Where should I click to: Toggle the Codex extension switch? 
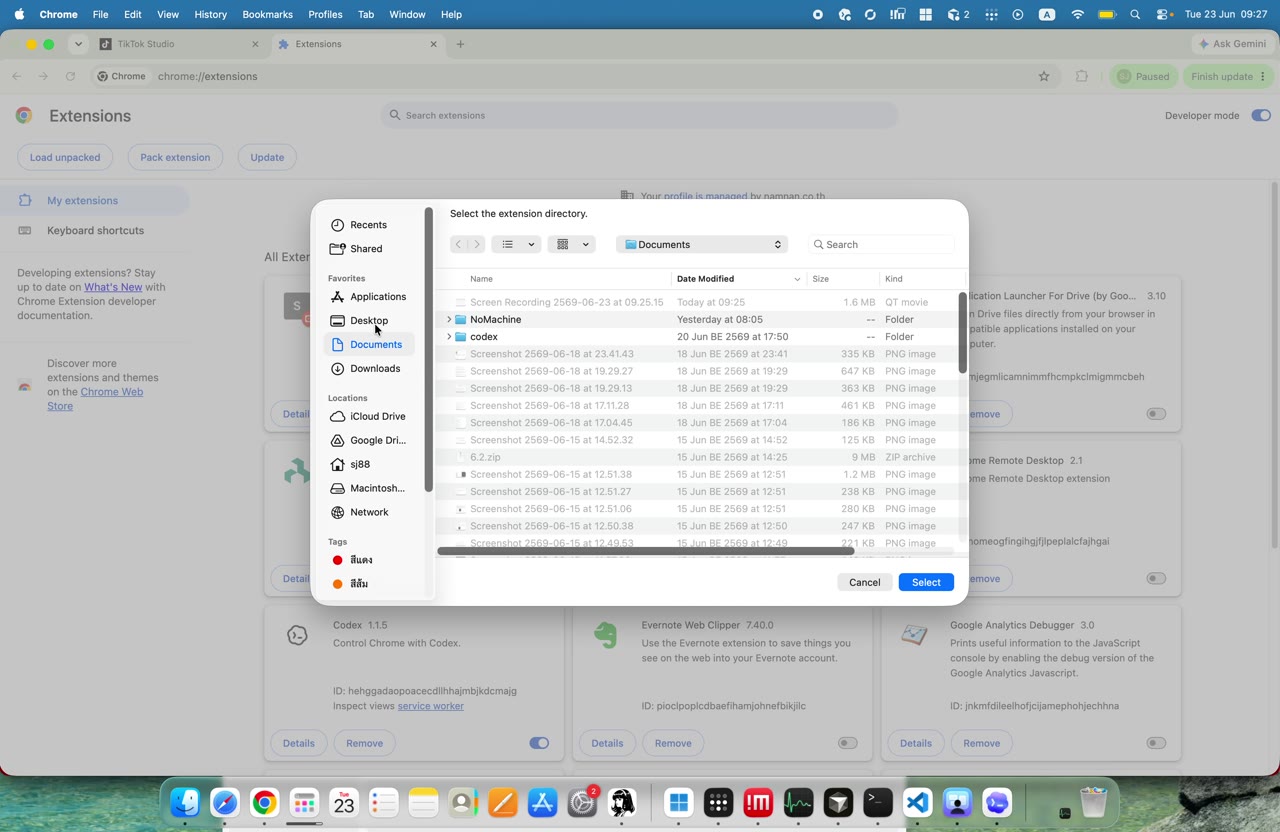point(539,743)
